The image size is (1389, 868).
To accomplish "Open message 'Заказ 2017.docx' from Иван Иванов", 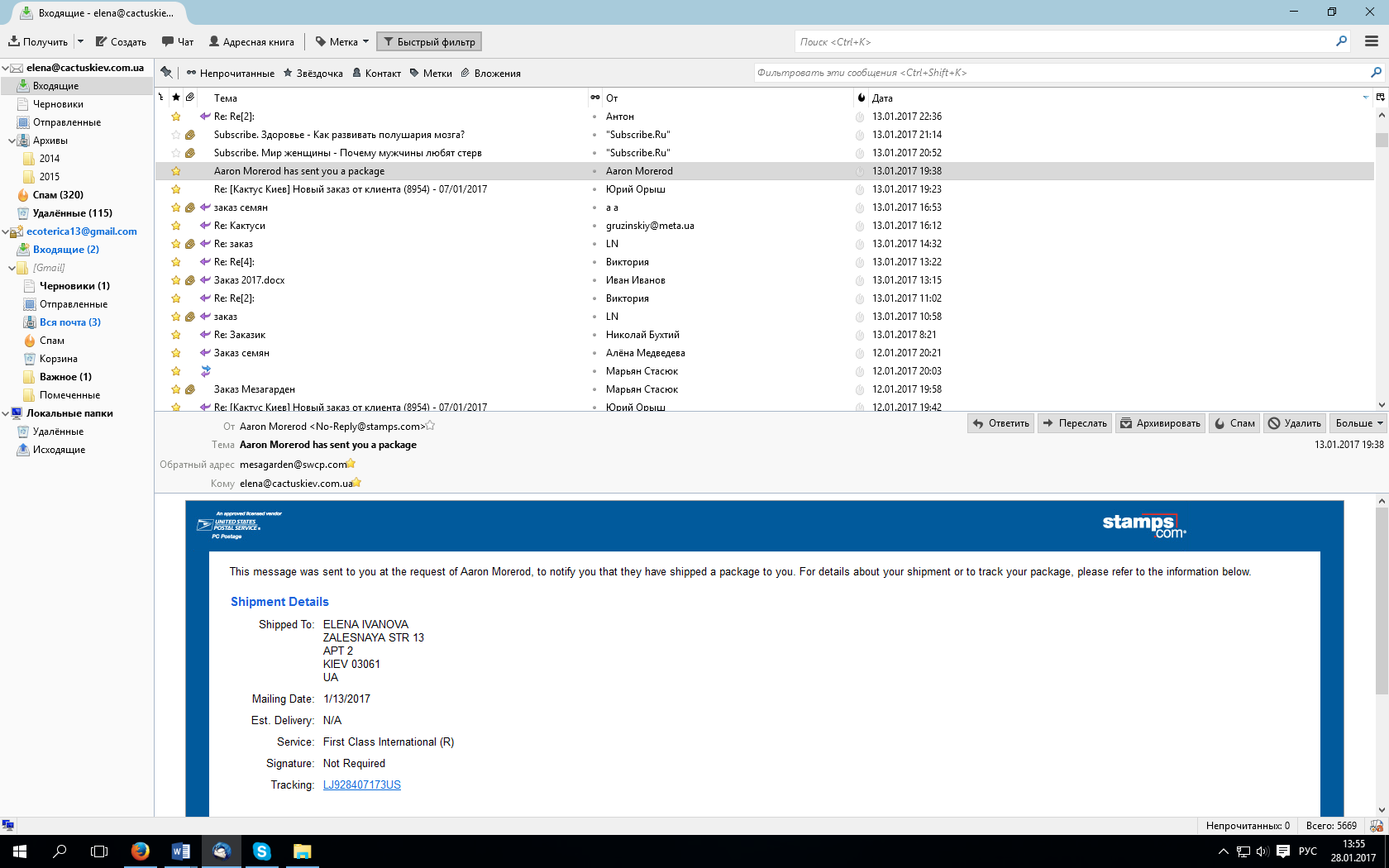I will [x=764, y=280].
